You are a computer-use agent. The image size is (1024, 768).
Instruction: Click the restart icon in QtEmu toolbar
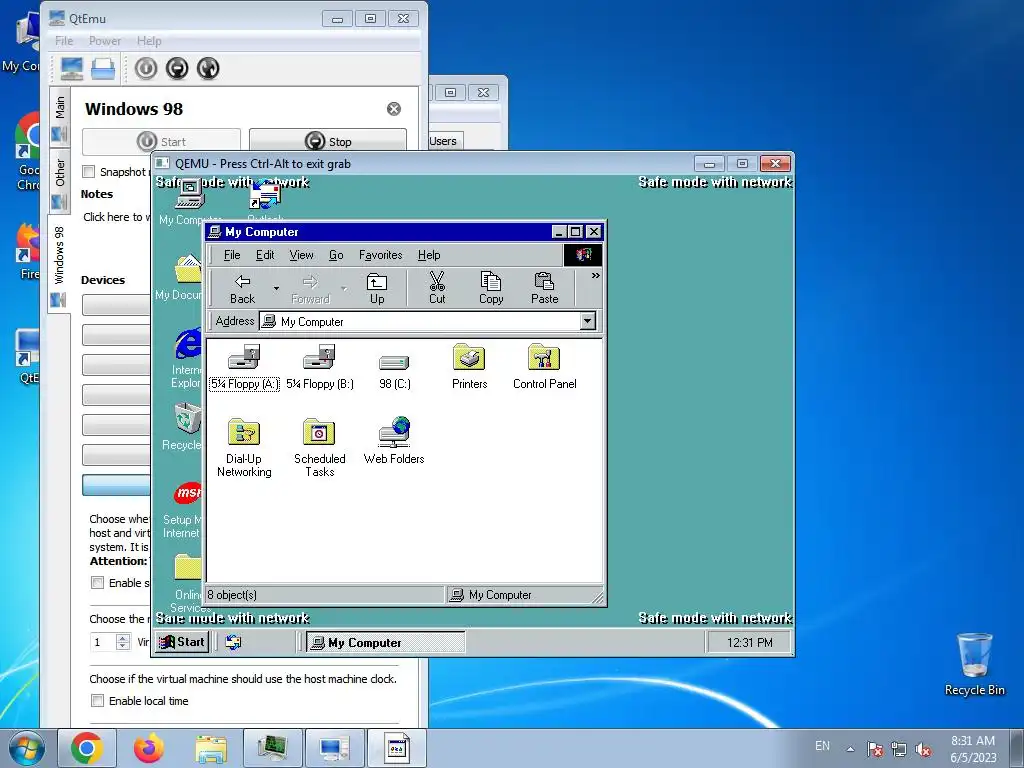coord(208,68)
